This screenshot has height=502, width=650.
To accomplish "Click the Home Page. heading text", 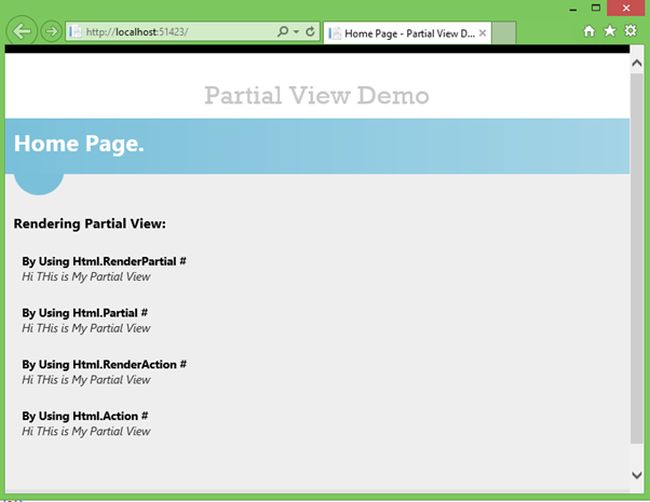I will click(79, 144).
